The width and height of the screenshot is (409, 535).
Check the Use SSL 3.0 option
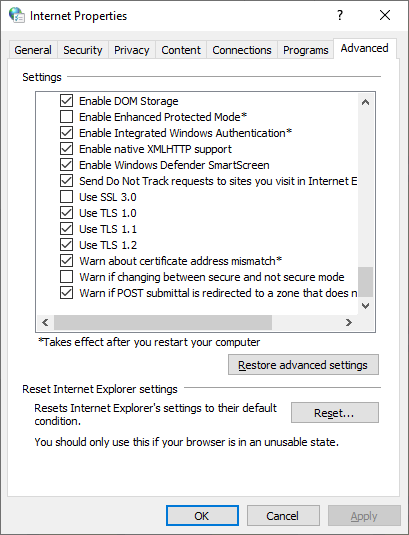(x=66, y=197)
